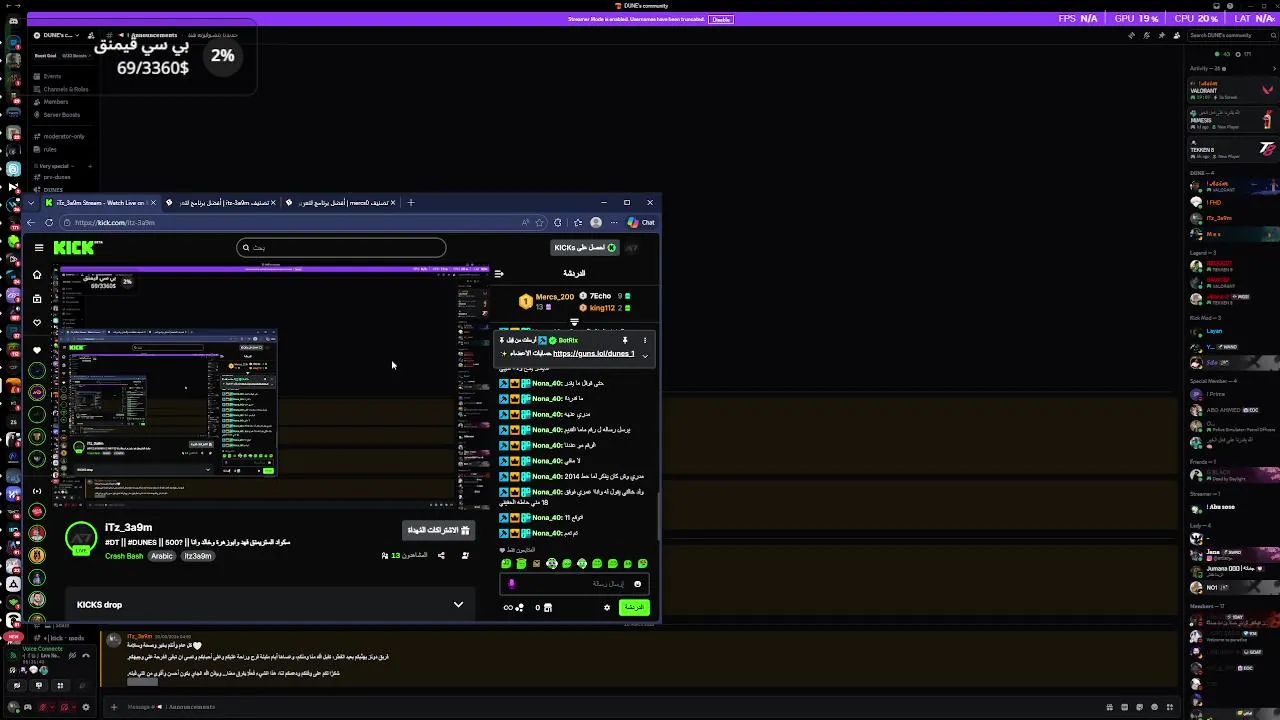Viewport: 1280px width, 720px height.
Task: Open the VALORANT activity card
Action: [1232, 90]
